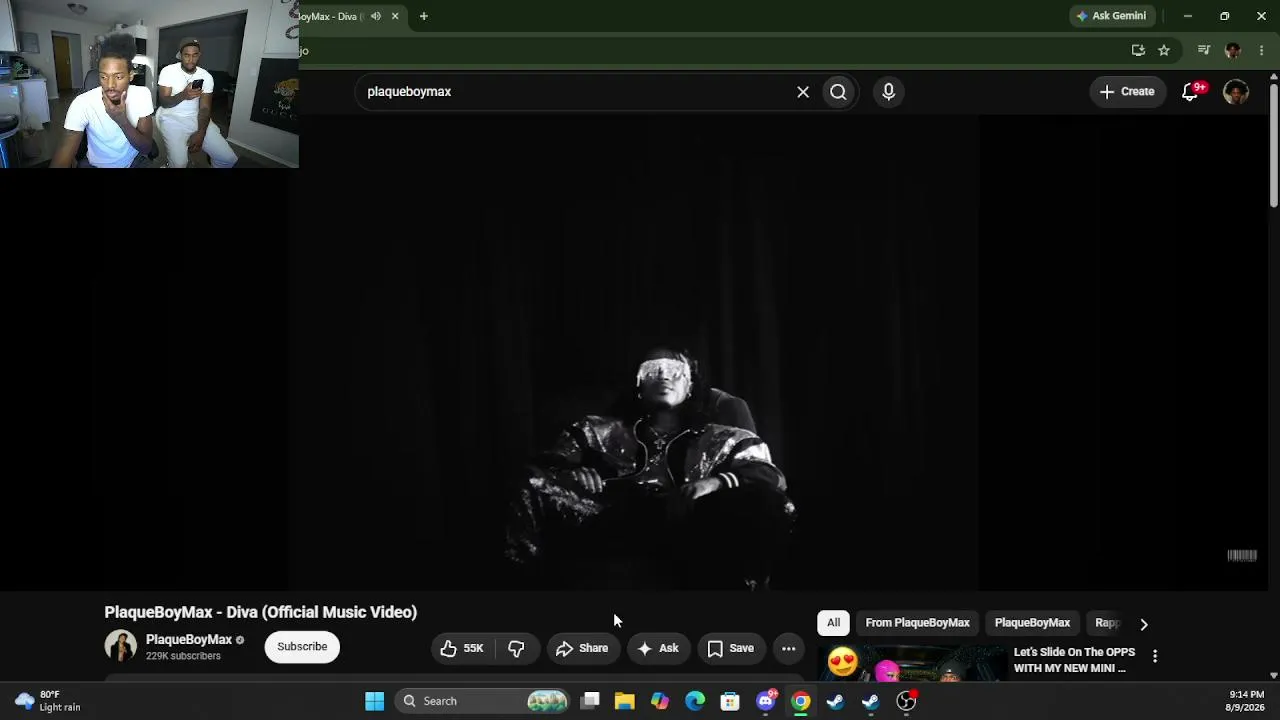Click the Let's Slide On The OPPS title
The height and width of the screenshot is (720, 1280).
1074,660
